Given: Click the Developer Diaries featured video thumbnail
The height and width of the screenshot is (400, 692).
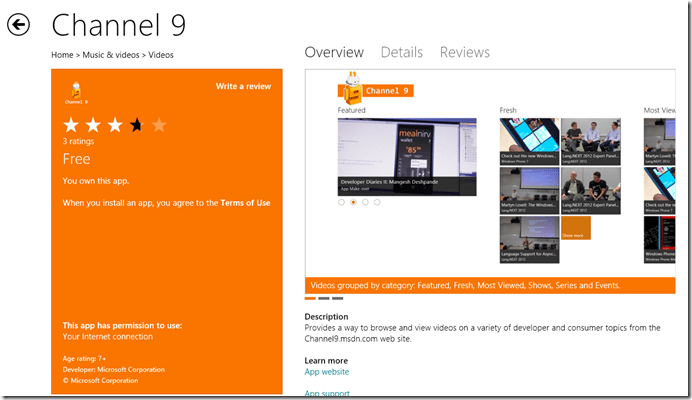Looking at the screenshot, I should (x=407, y=157).
